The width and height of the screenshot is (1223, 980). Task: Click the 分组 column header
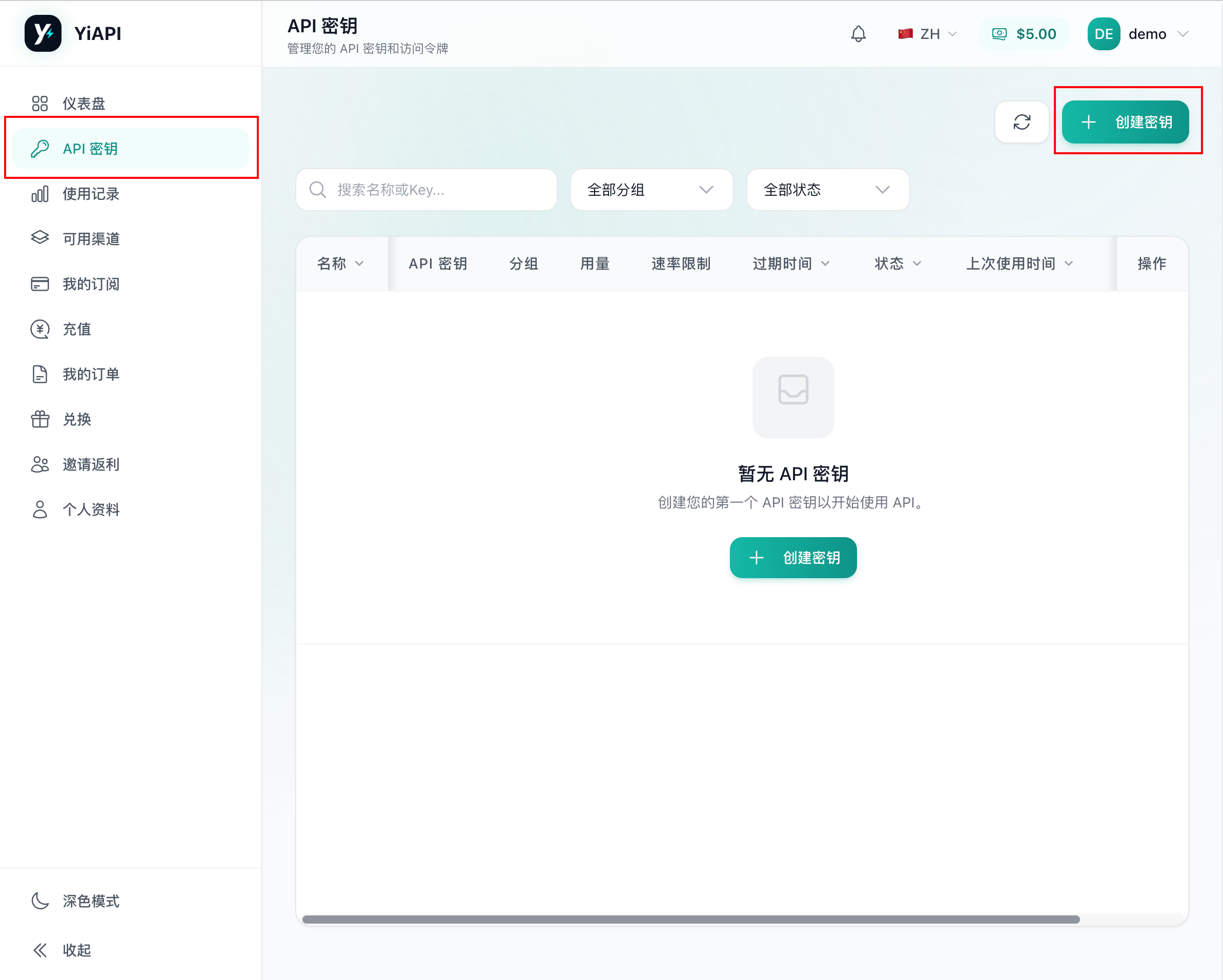click(523, 263)
